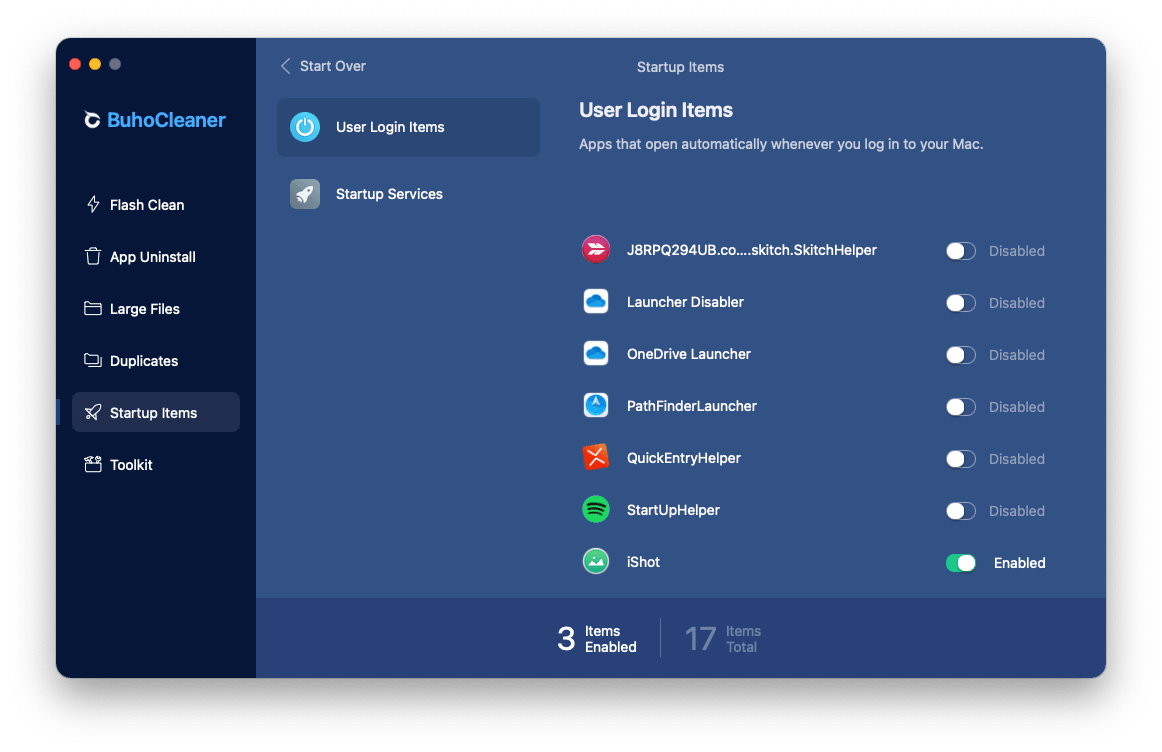The image size is (1162, 752).
Task: Turn on the StartUpHelper toggle
Action: 960,510
